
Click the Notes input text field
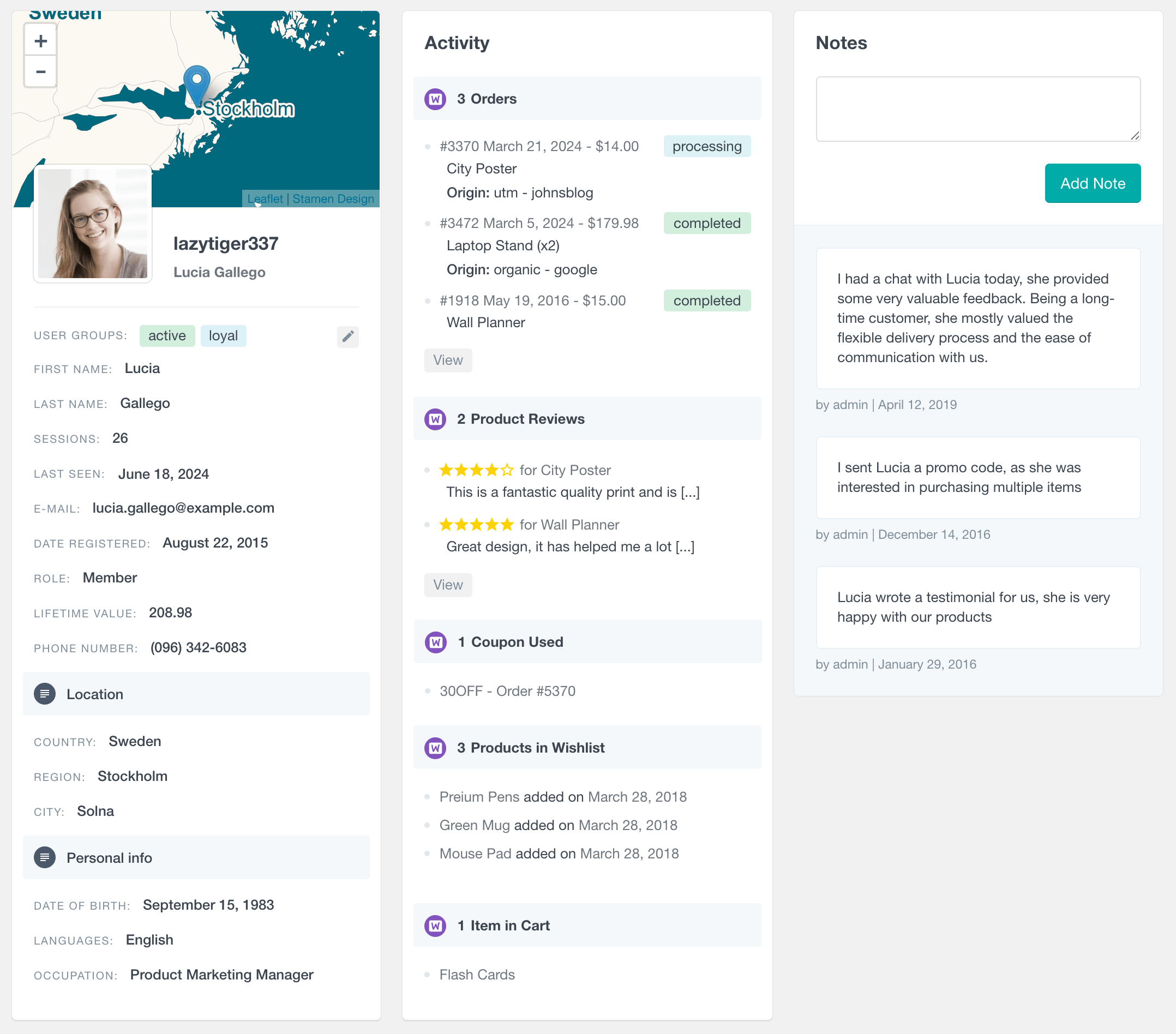click(x=978, y=109)
